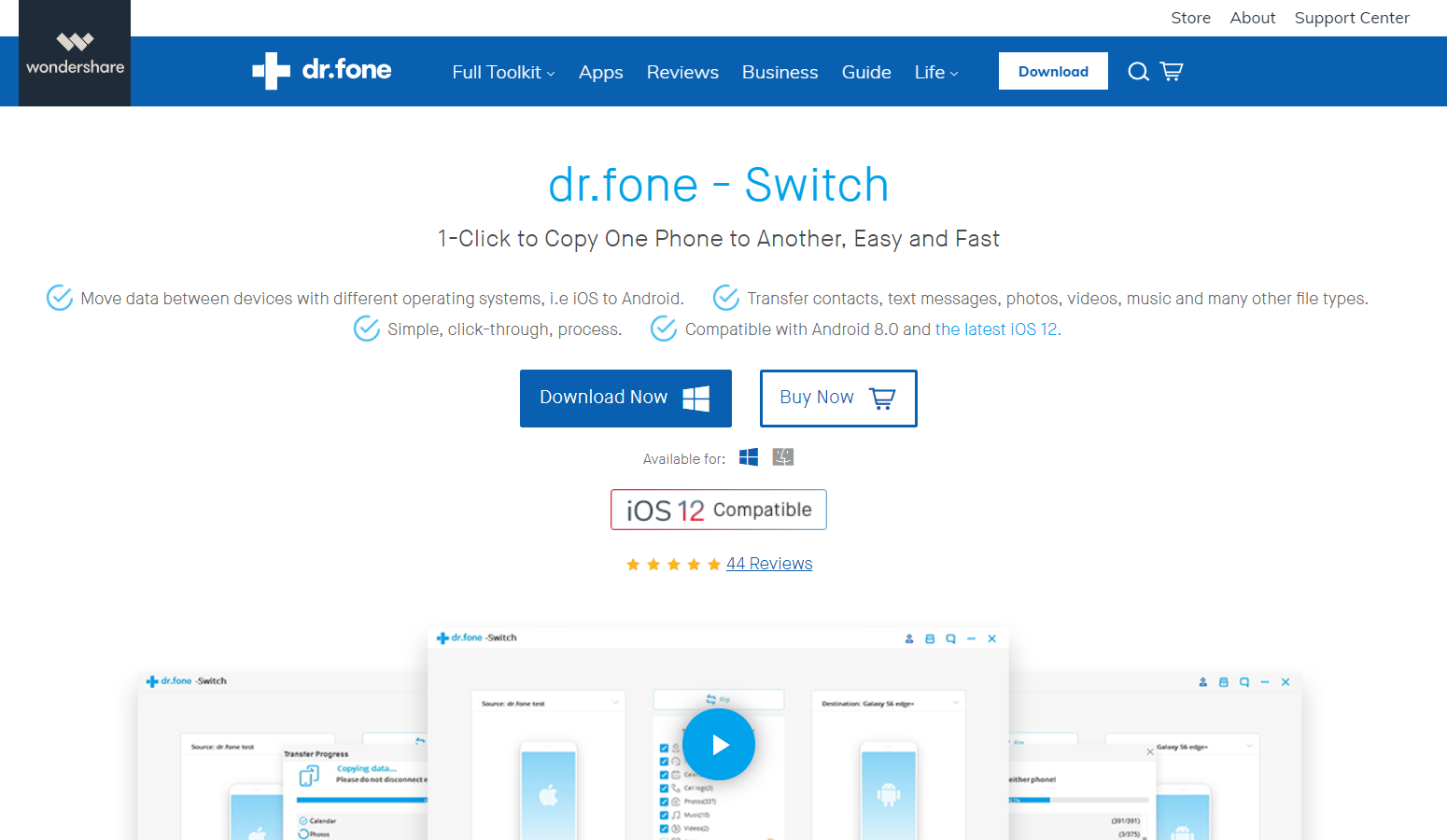
Task: Click the feedback box icon in the center Switch window
Action: [x=930, y=639]
